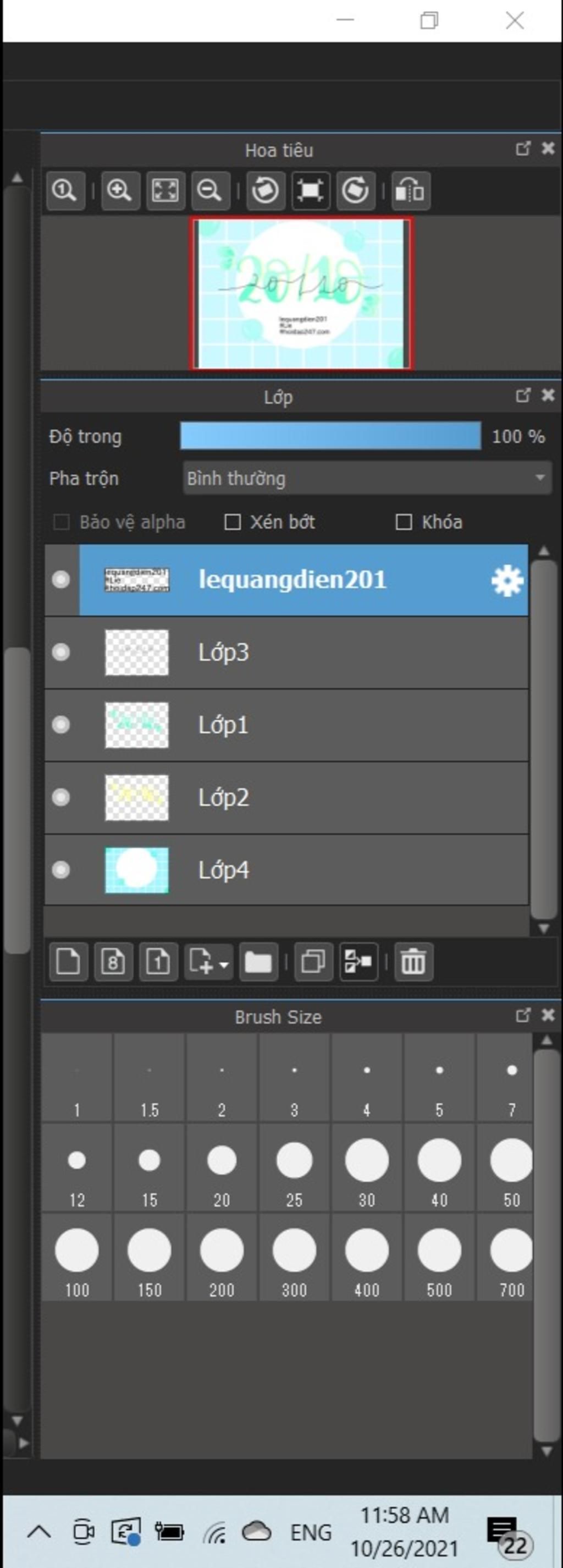The height and width of the screenshot is (1568, 563).
Task: Open the Pha trộn blend mode dropdown
Action: coord(367,478)
